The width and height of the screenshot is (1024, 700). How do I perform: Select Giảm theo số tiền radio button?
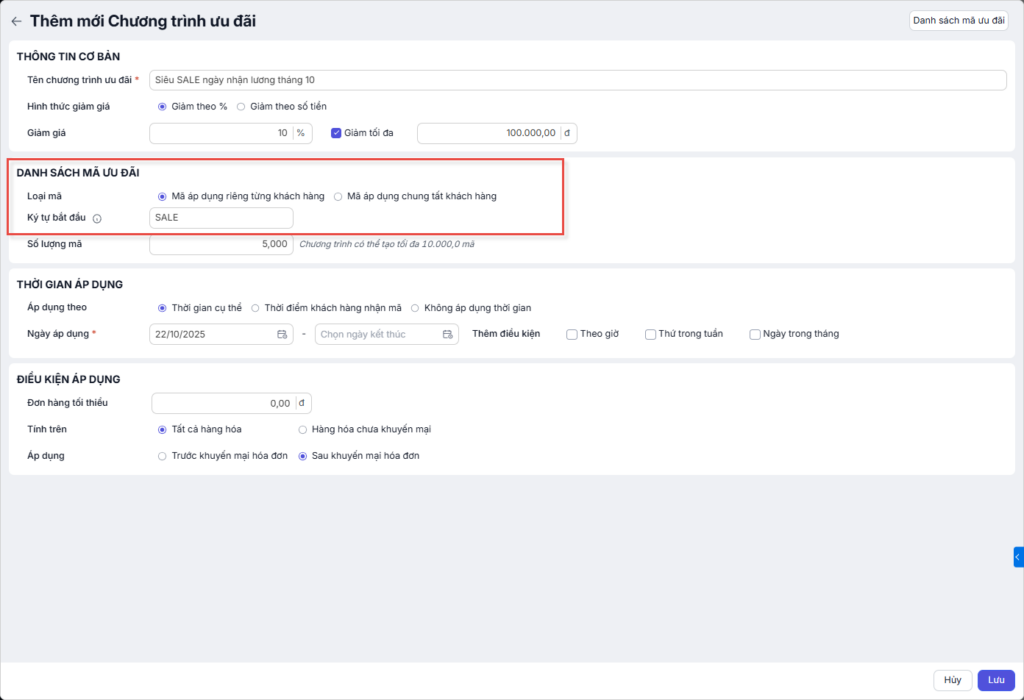(241, 106)
